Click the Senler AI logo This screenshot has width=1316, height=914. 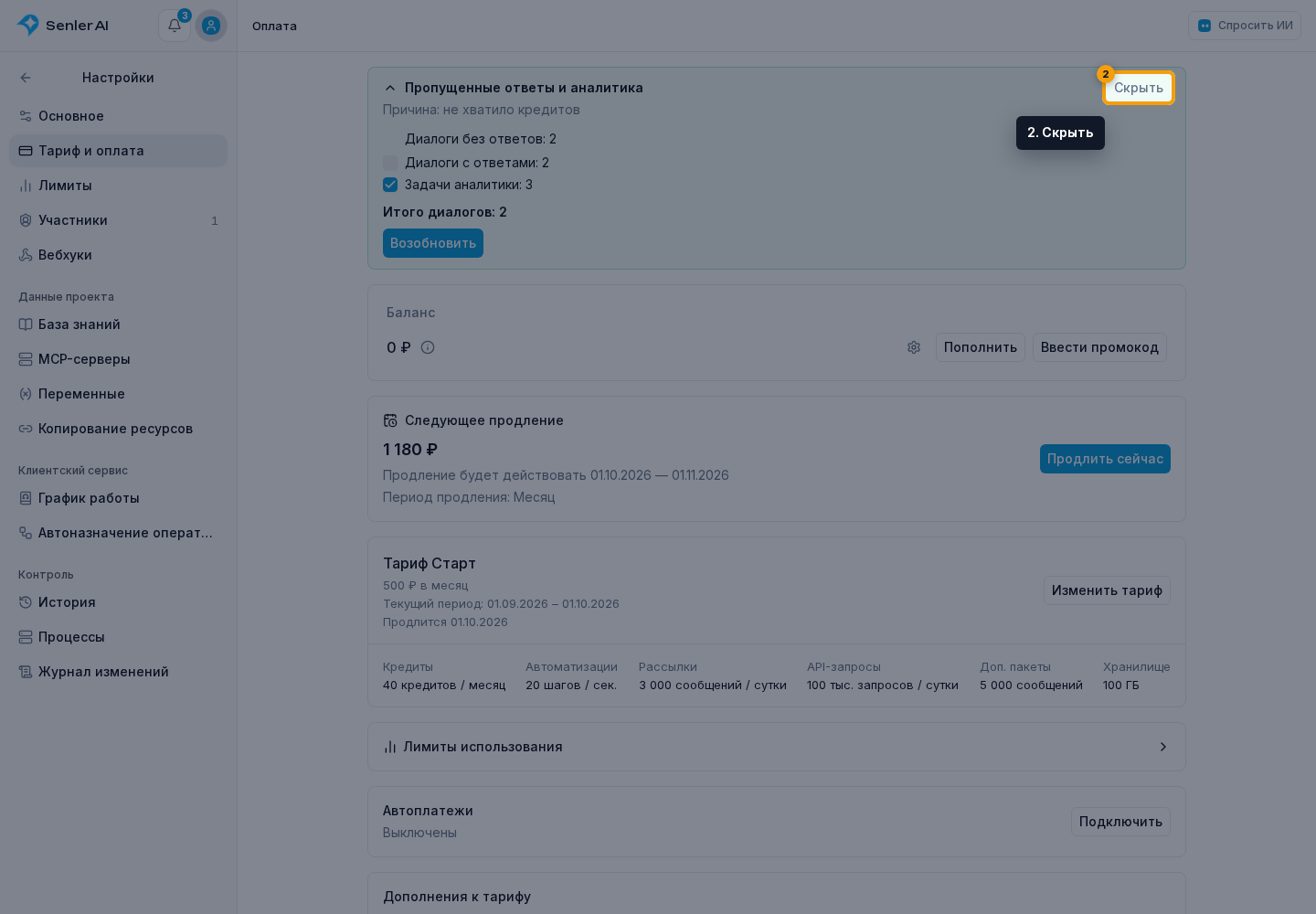point(63,26)
